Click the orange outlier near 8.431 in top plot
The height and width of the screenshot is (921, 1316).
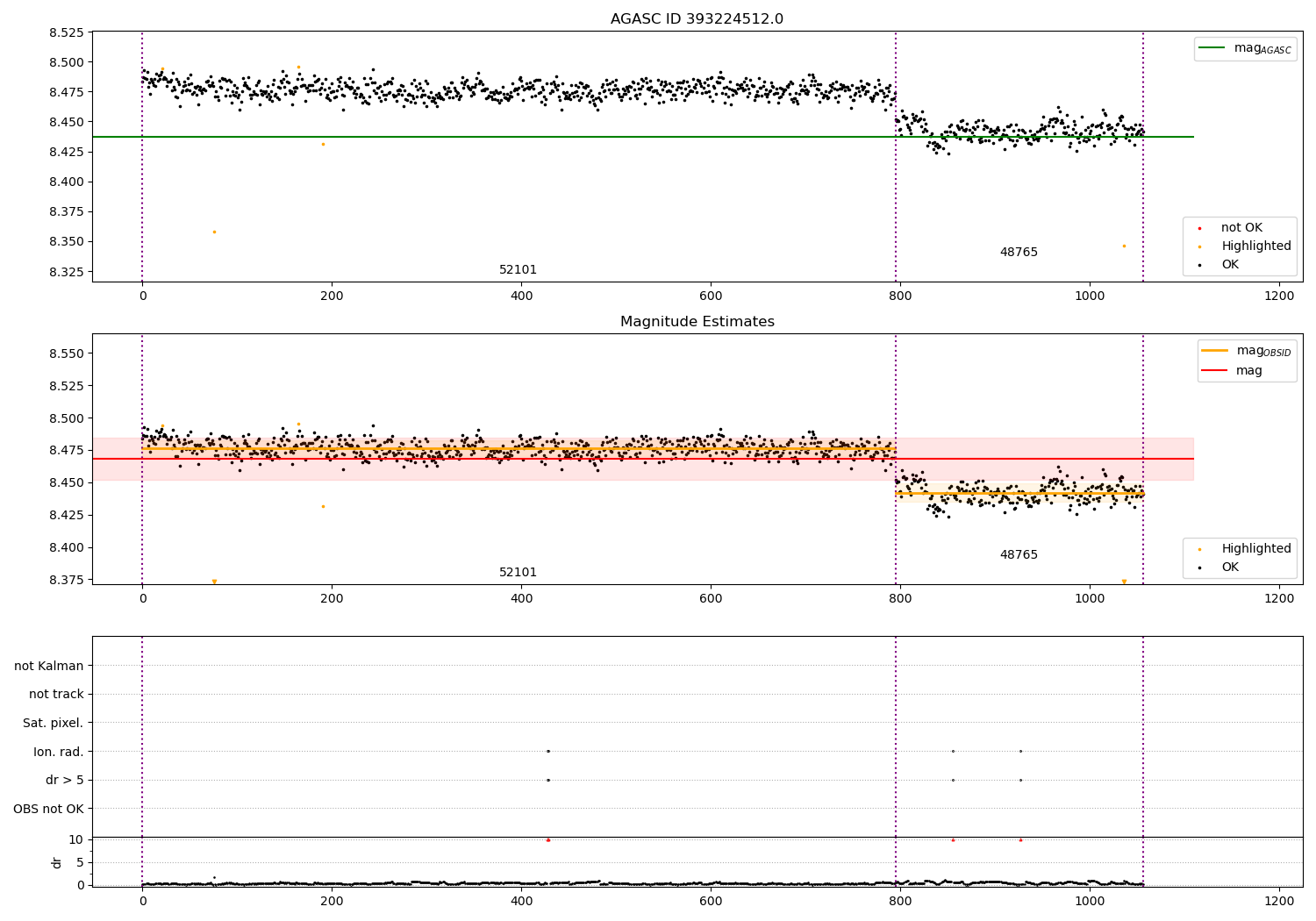[323, 144]
